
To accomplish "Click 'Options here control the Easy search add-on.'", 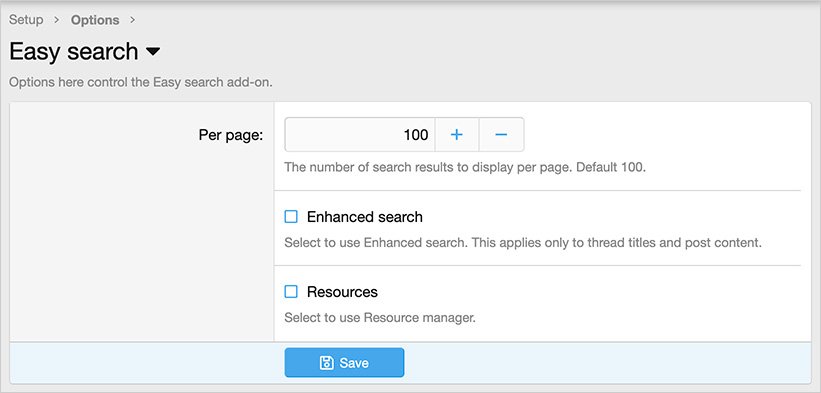I will point(141,83).
